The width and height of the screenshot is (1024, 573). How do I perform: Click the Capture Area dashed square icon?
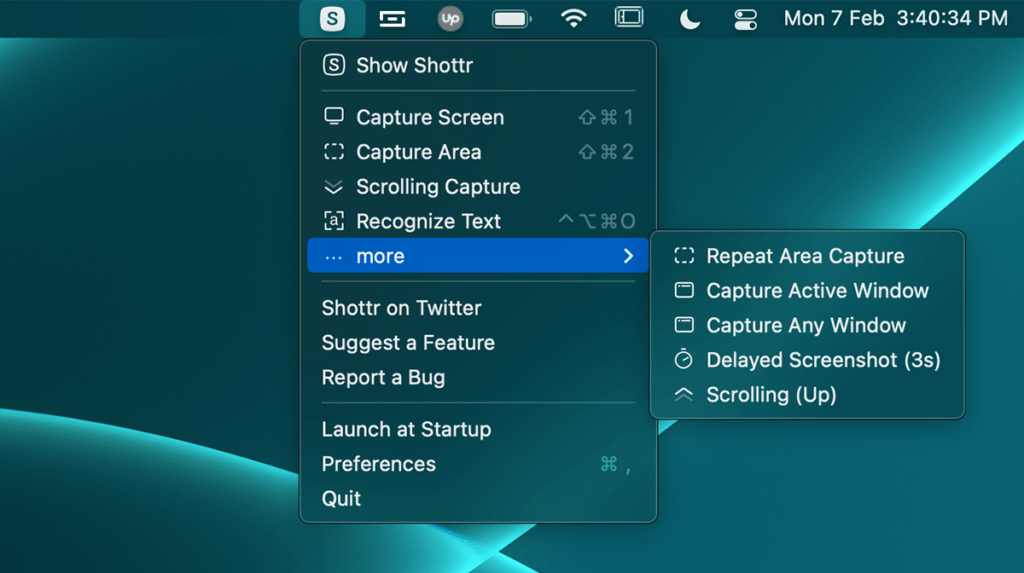[334, 152]
